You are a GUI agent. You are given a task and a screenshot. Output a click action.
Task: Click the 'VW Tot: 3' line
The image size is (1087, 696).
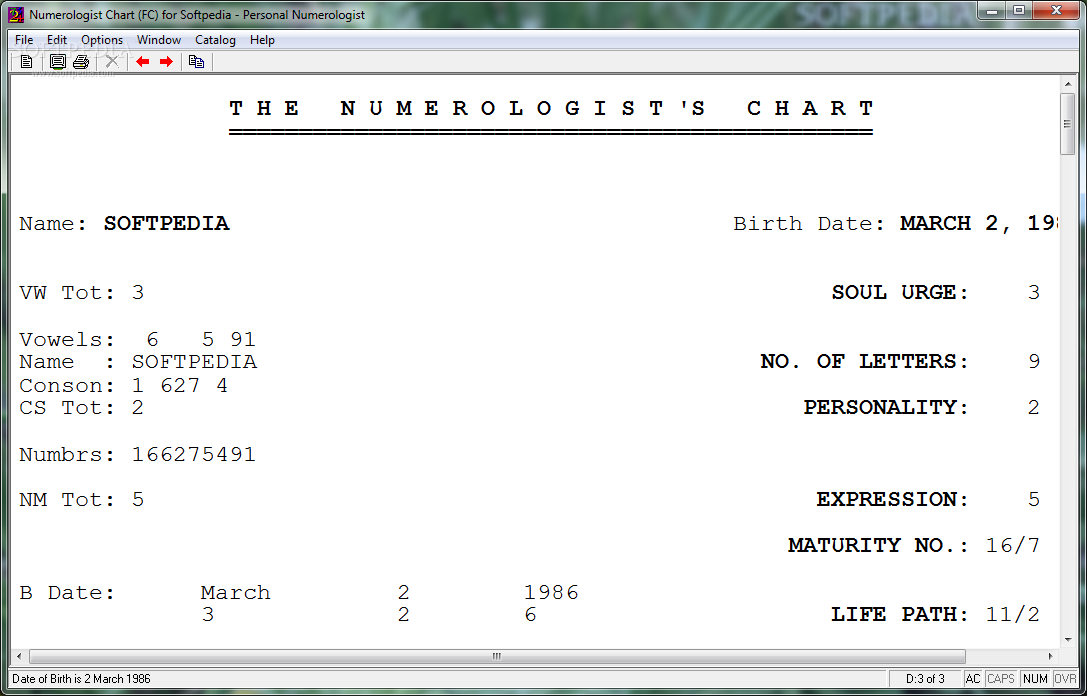click(x=82, y=293)
